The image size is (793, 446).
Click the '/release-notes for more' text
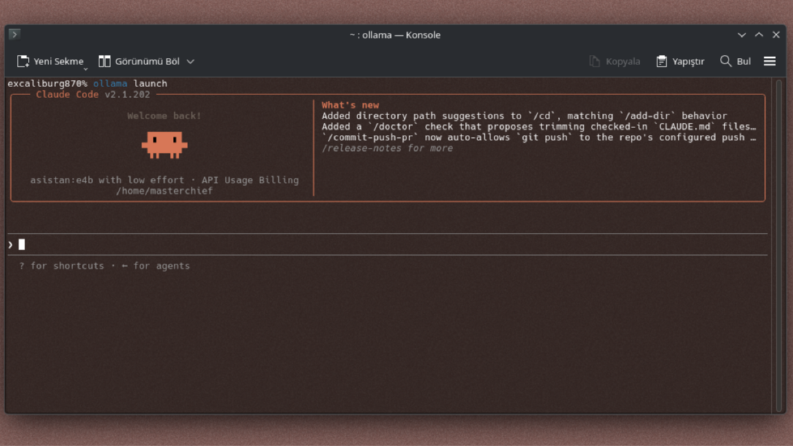(x=387, y=148)
